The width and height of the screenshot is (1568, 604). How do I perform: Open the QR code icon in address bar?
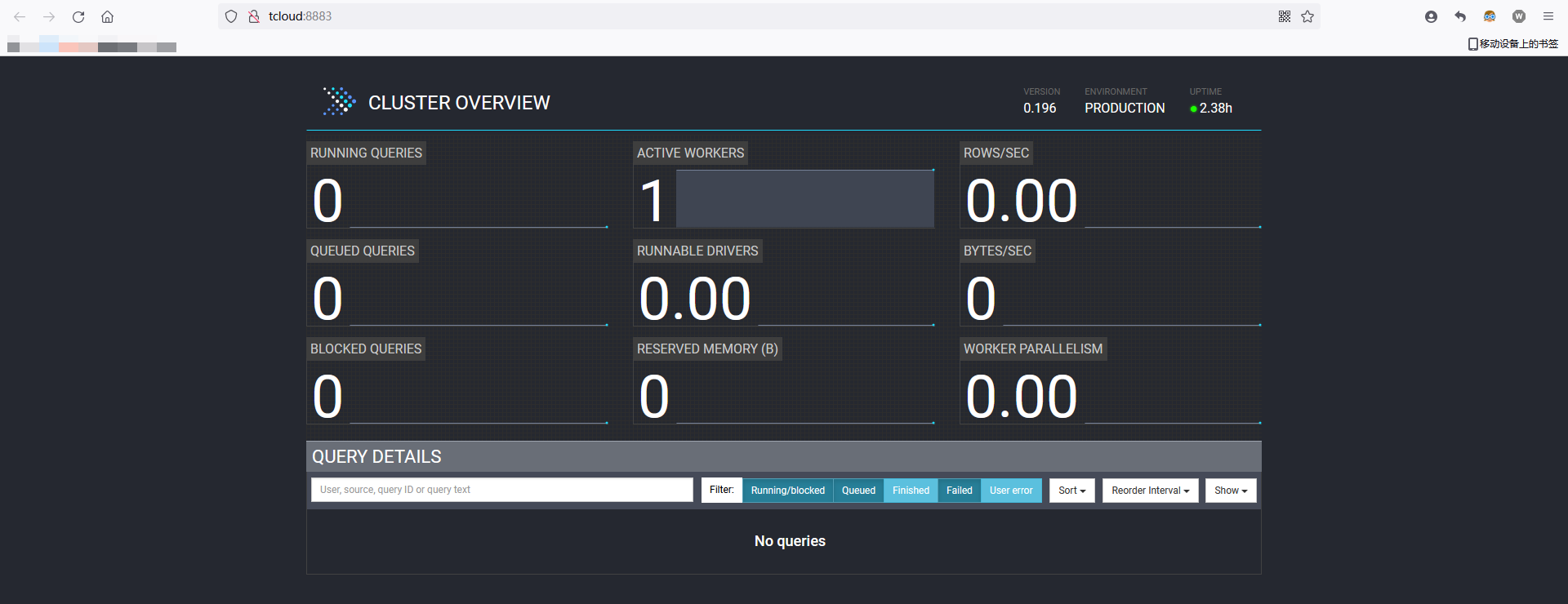pyautogui.click(x=1285, y=16)
